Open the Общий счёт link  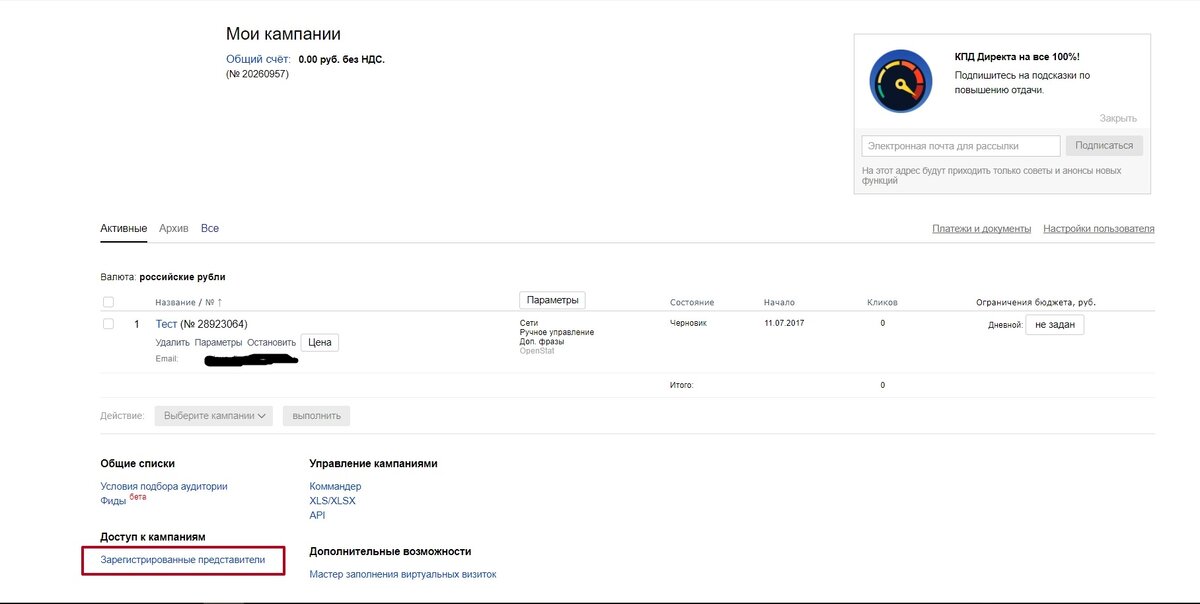pyautogui.click(x=259, y=60)
